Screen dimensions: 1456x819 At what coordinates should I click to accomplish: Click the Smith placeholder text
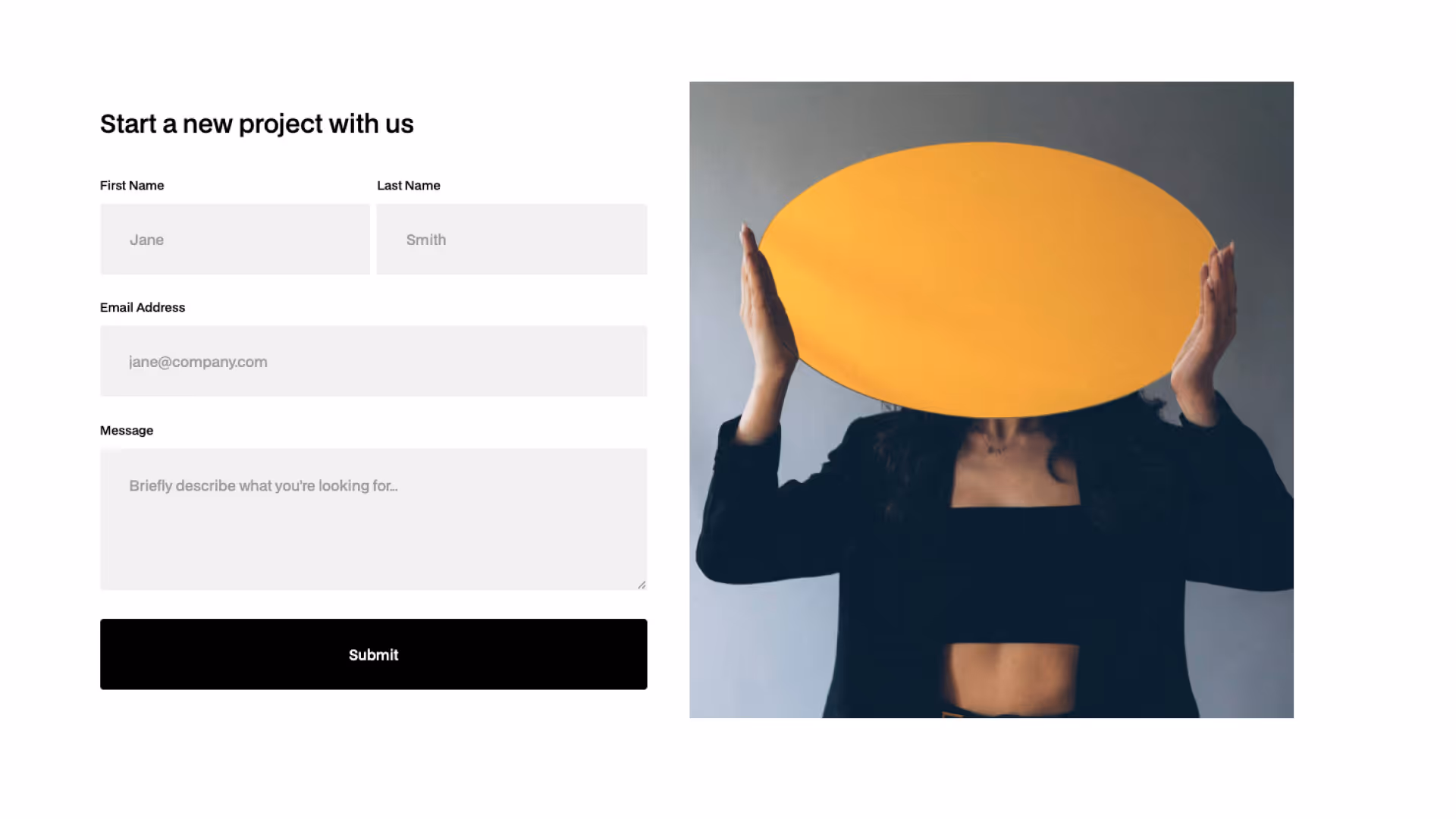[x=426, y=240]
